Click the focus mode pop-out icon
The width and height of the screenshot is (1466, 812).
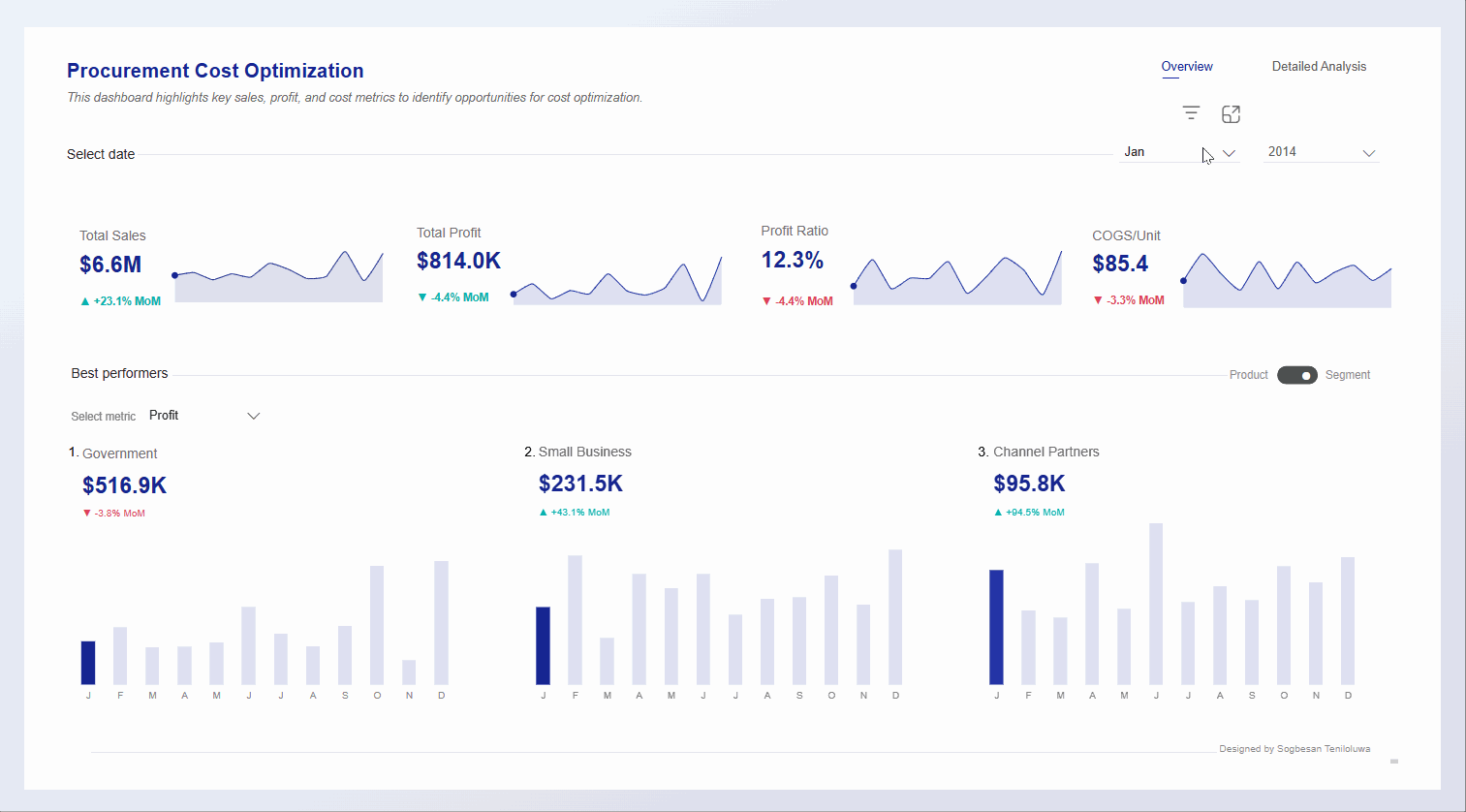click(x=1231, y=113)
